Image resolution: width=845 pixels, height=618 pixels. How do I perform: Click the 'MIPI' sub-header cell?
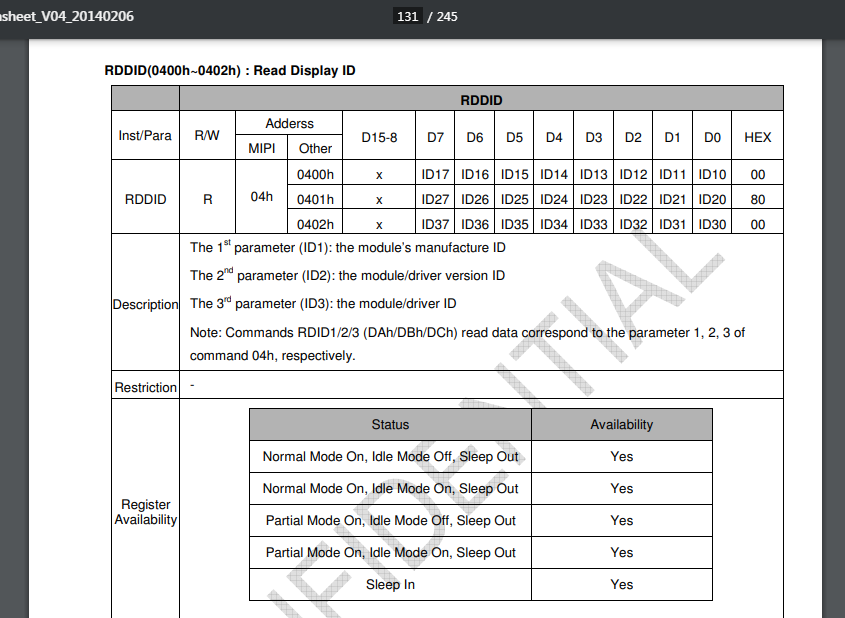pyautogui.click(x=261, y=148)
